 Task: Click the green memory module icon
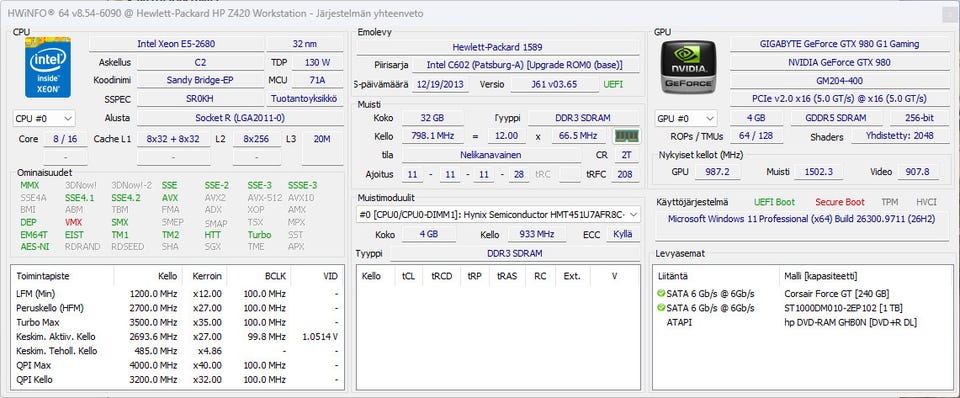coord(627,136)
